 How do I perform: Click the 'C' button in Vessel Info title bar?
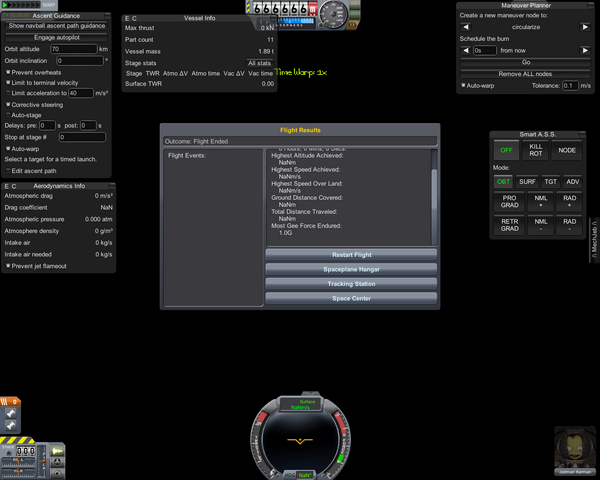click(x=134, y=18)
